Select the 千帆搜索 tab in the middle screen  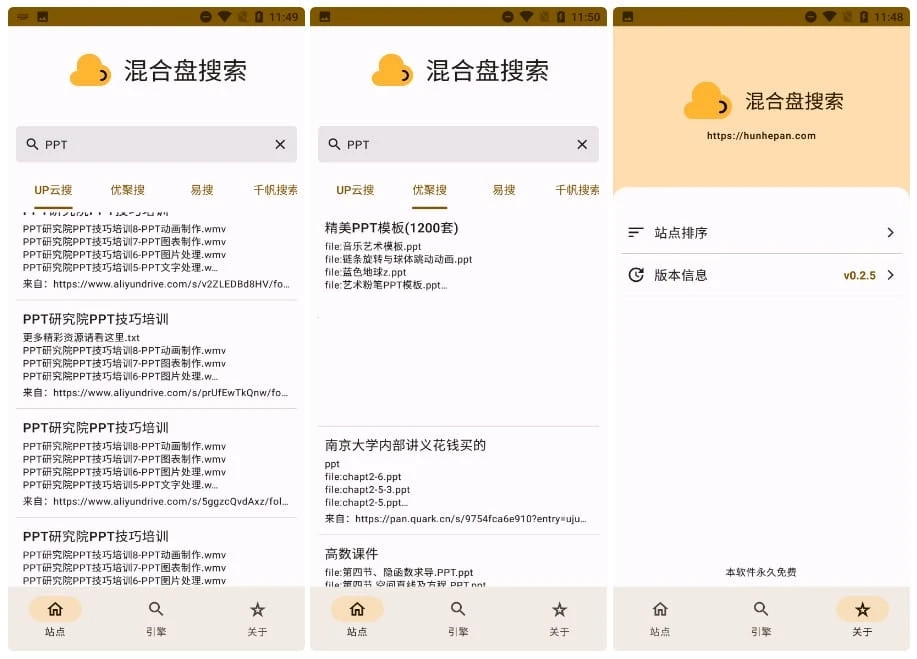pyautogui.click(x=578, y=190)
